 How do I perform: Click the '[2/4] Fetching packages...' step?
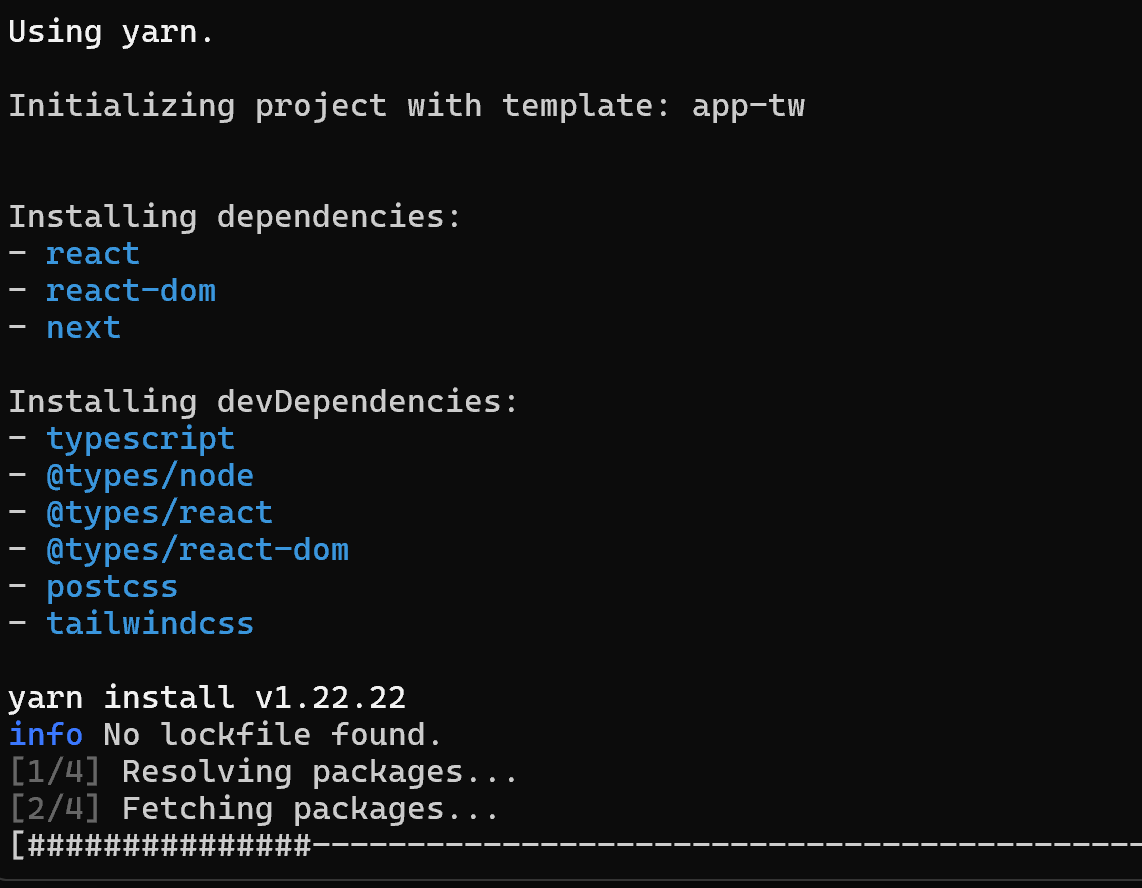[x=253, y=809]
